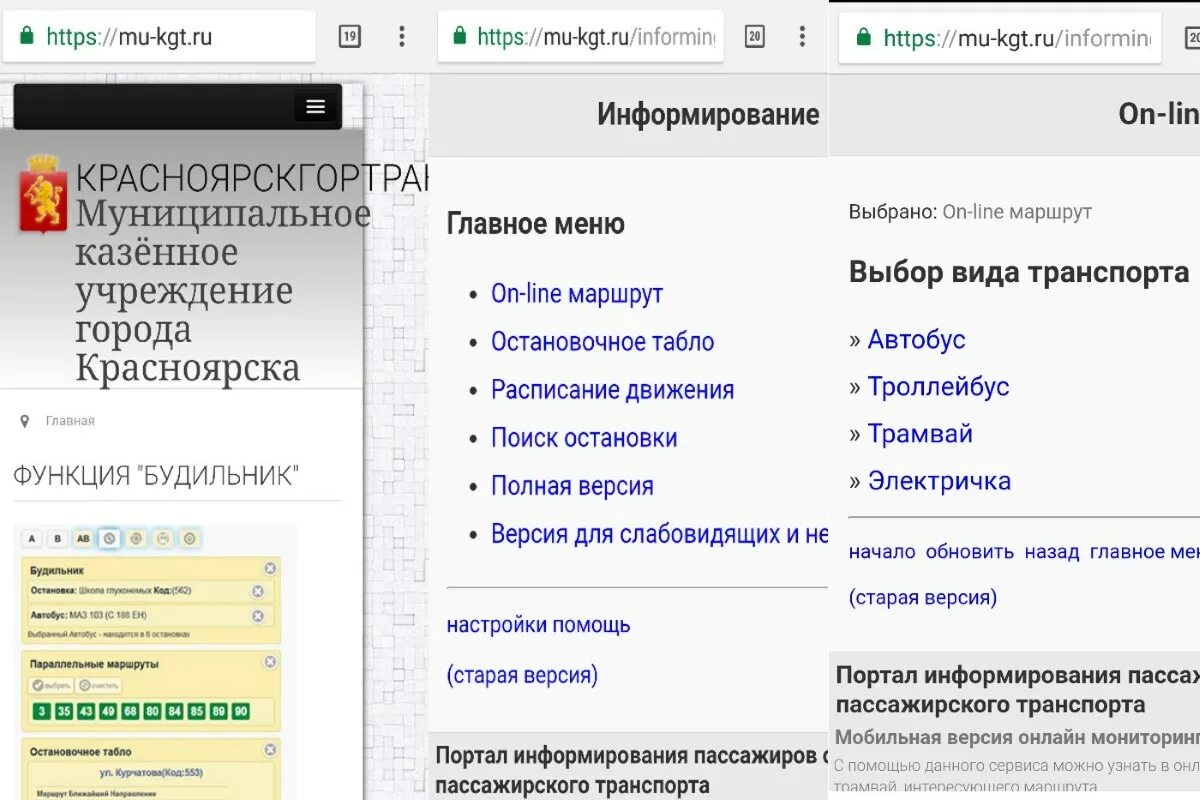Select Автобус as transport type
Screen dimensions: 1200x800
[915, 340]
